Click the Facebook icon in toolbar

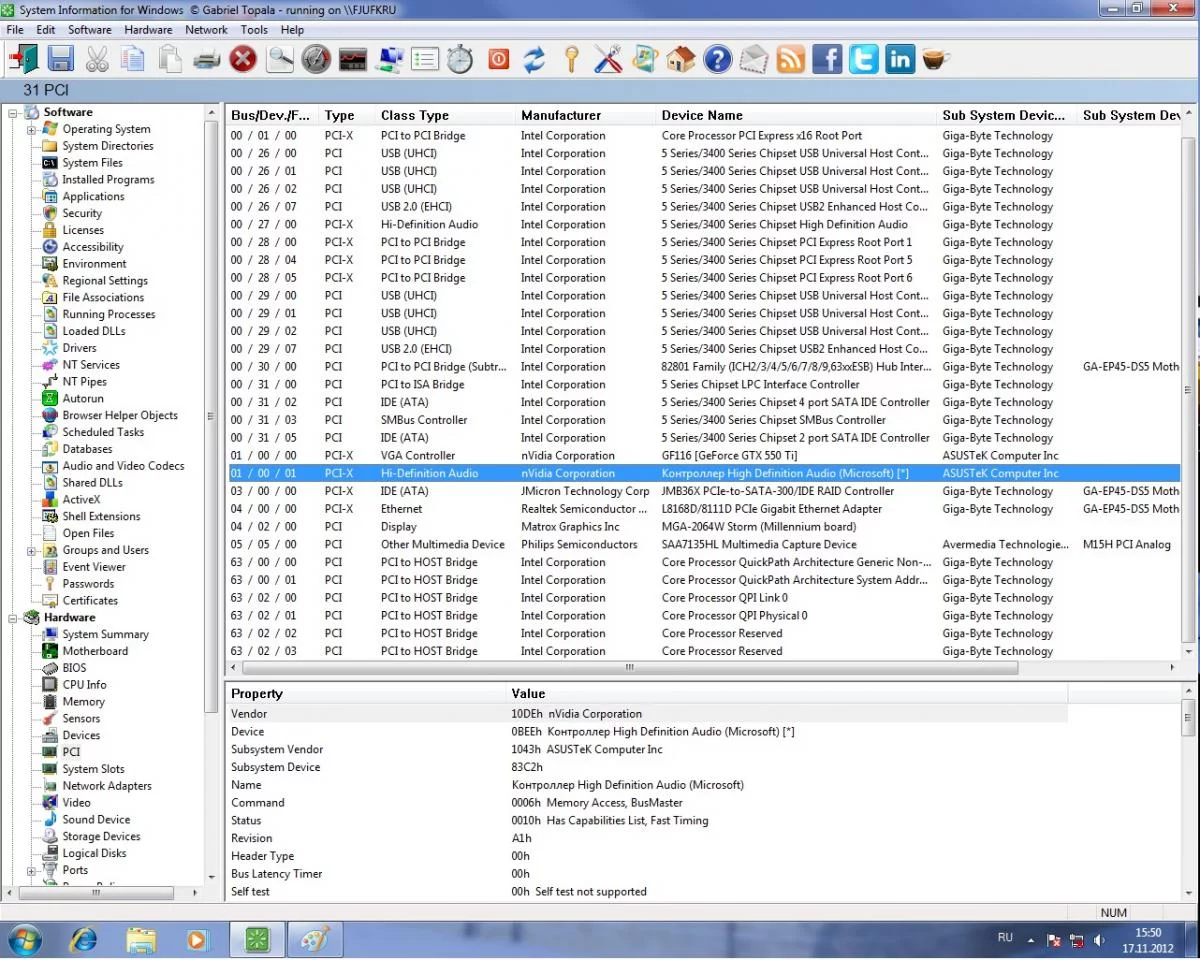[x=827, y=60]
